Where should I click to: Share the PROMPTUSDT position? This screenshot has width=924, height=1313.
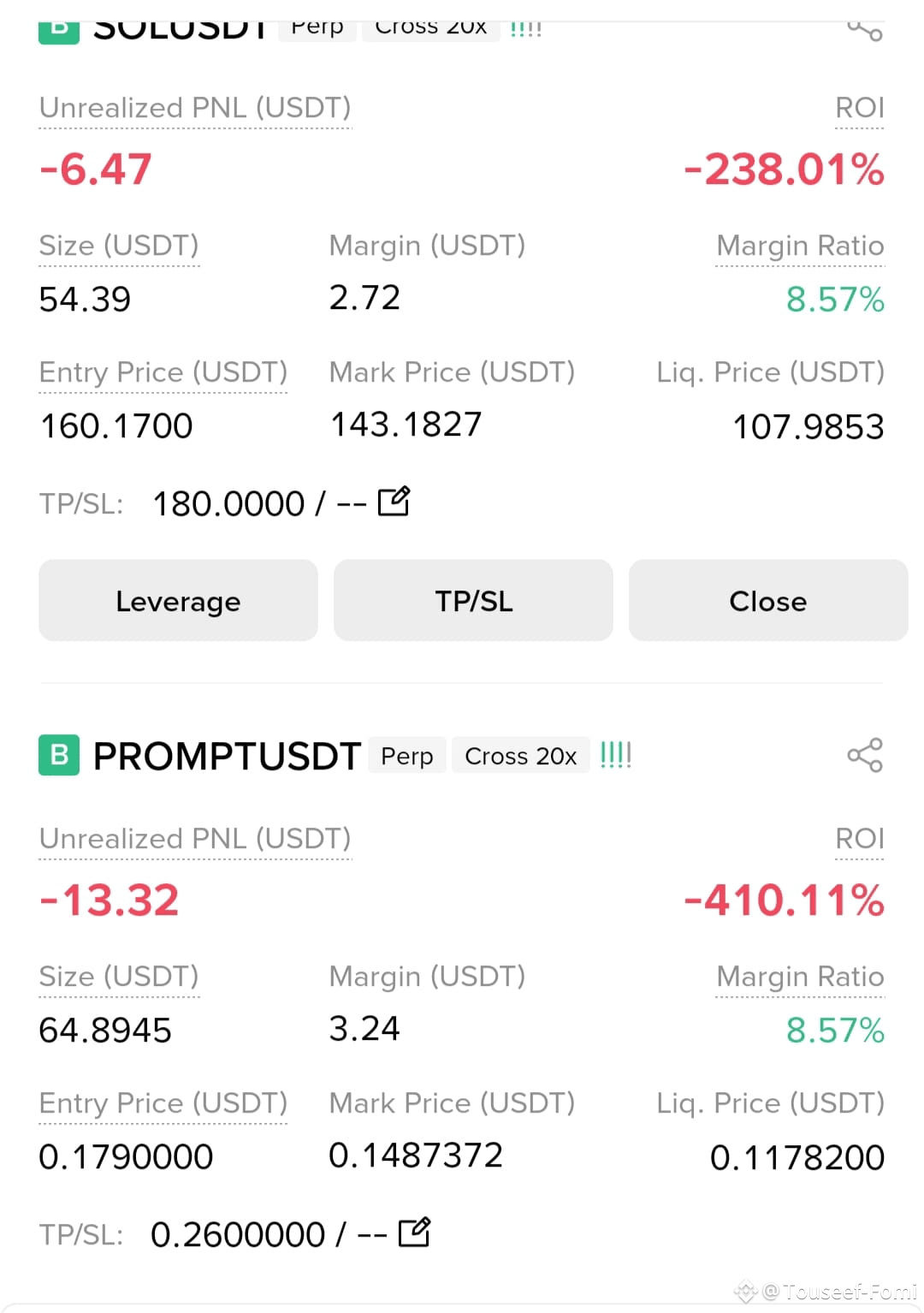pyautogui.click(x=865, y=755)
